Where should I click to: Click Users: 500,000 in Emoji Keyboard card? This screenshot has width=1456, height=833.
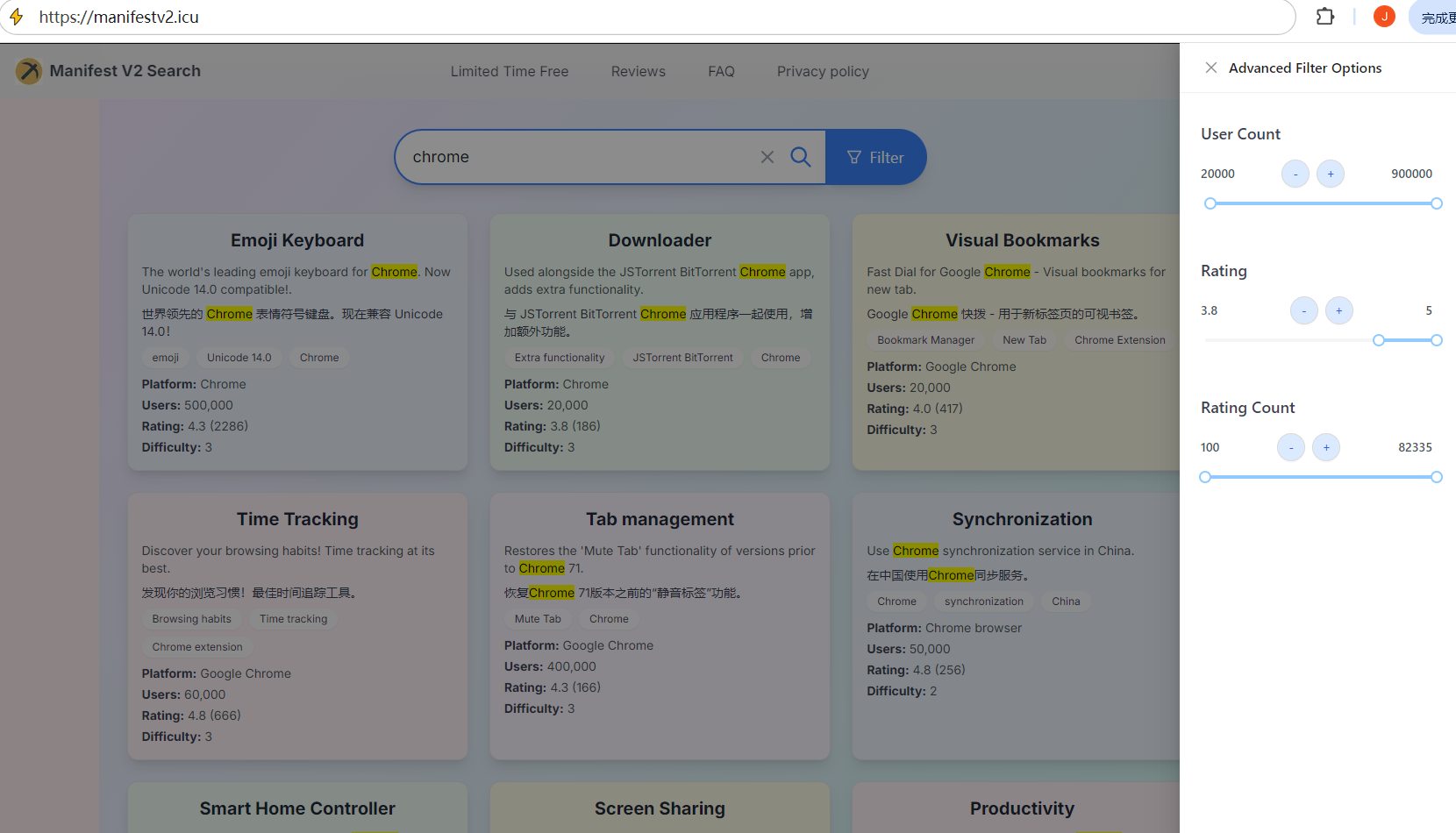(x=188, y=405)
